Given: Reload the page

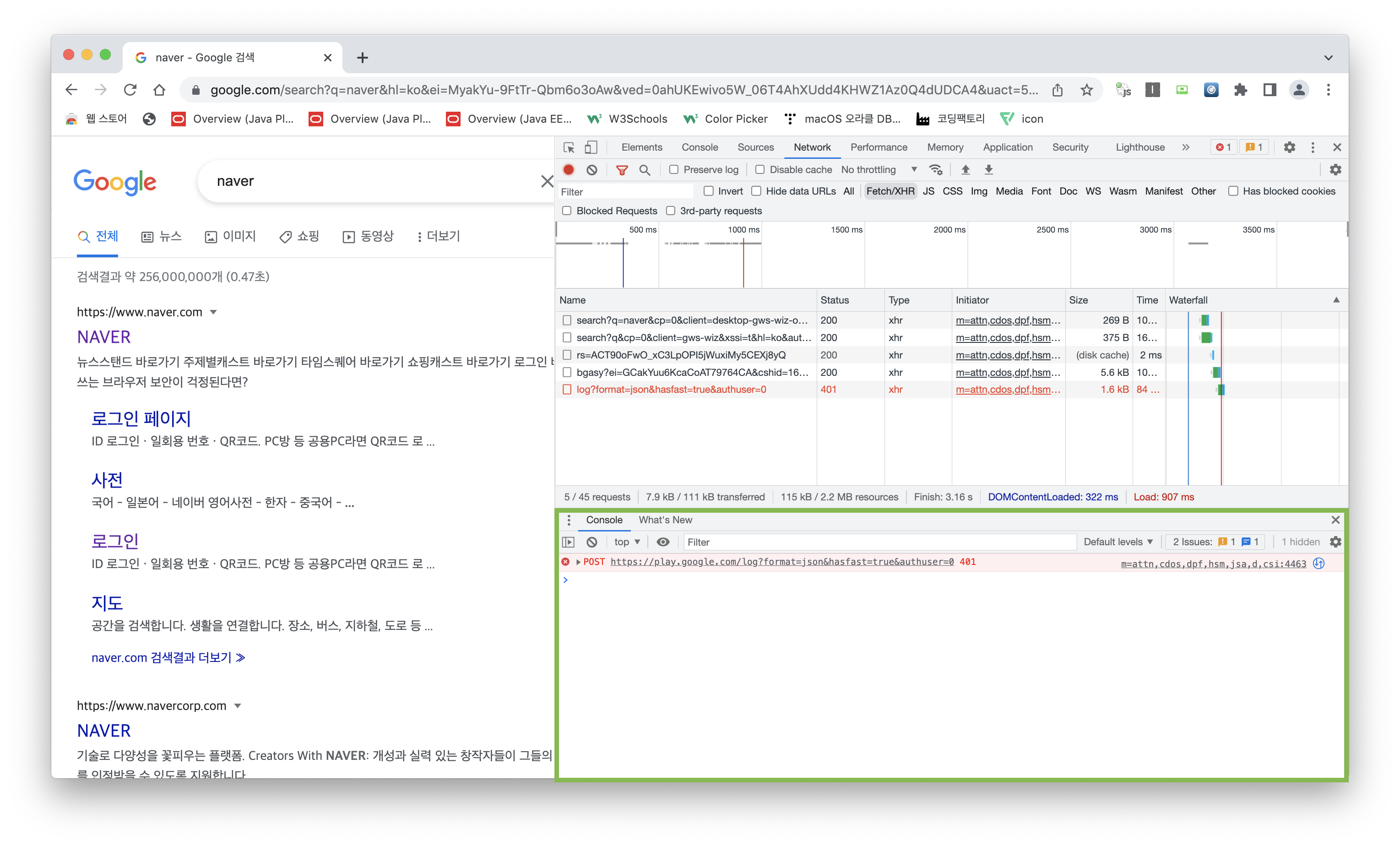Looking at the screenshot, I should point(130,89).
